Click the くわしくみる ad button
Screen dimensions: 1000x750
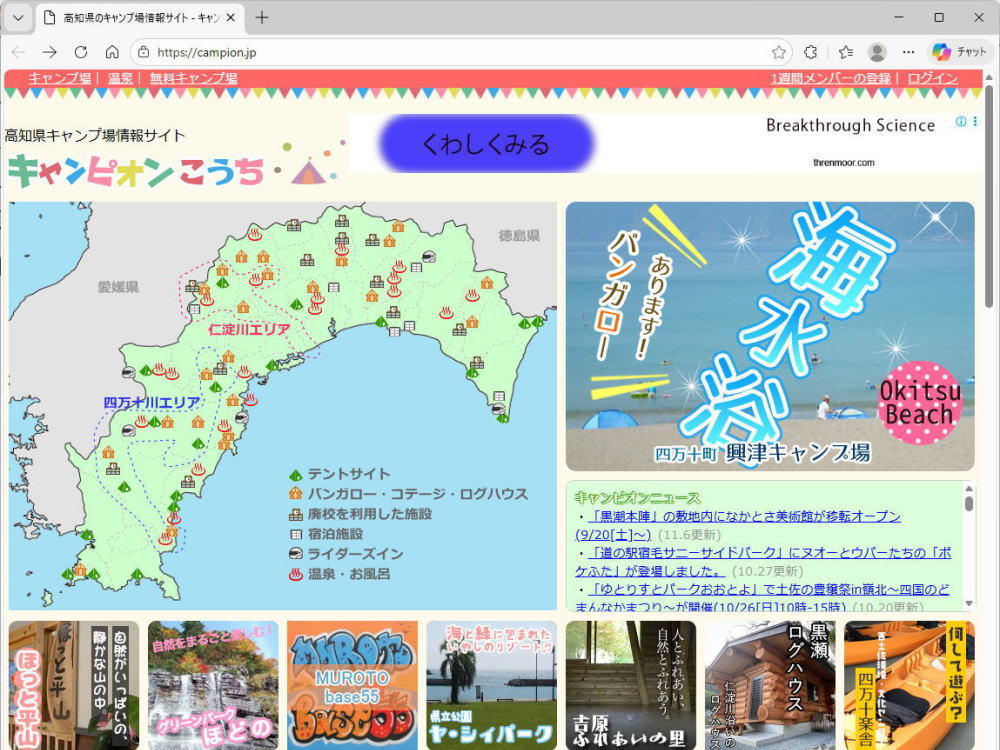click(486, 144)
